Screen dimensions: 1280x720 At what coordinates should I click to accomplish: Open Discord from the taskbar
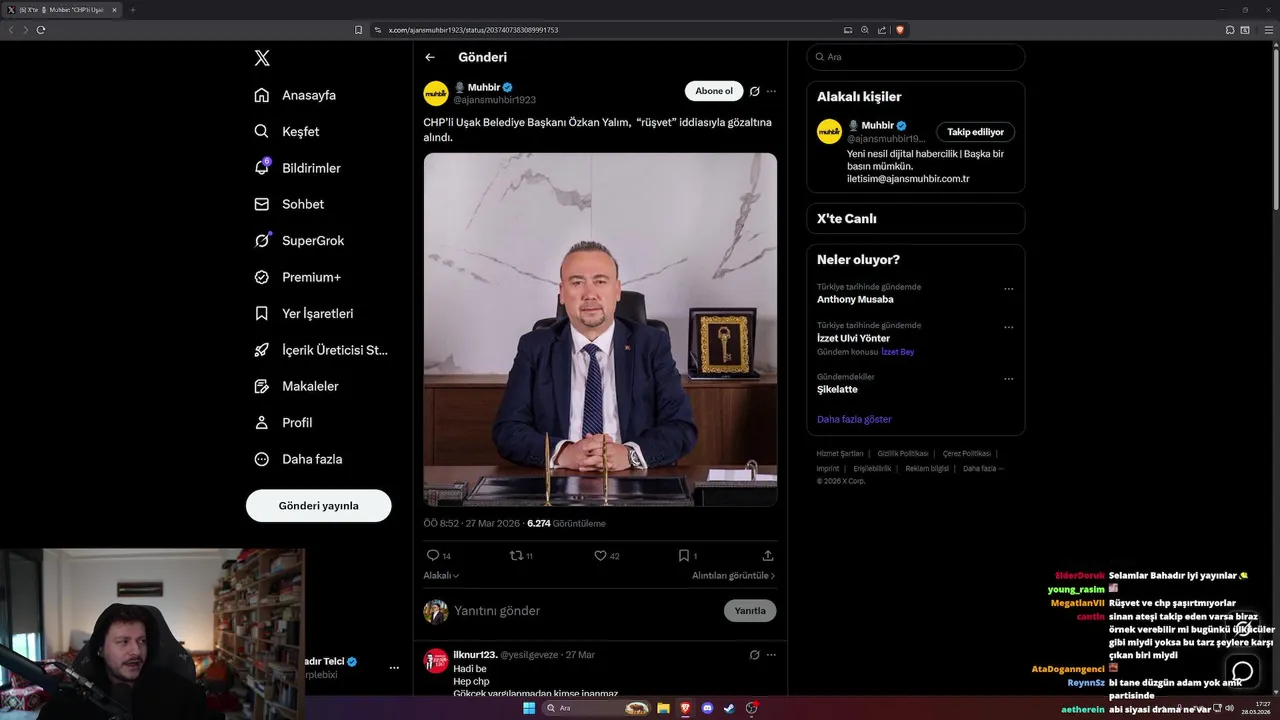tap(707, 708)
